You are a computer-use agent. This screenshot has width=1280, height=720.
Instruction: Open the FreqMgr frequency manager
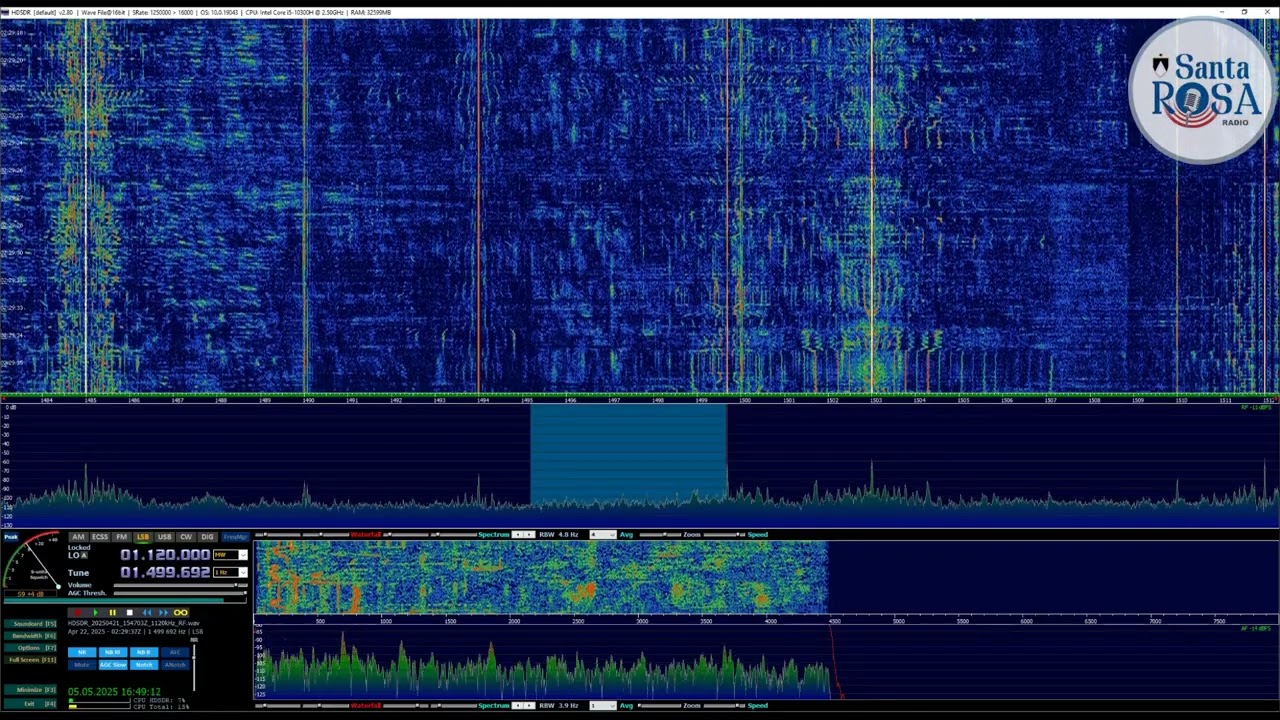point(235,537)
